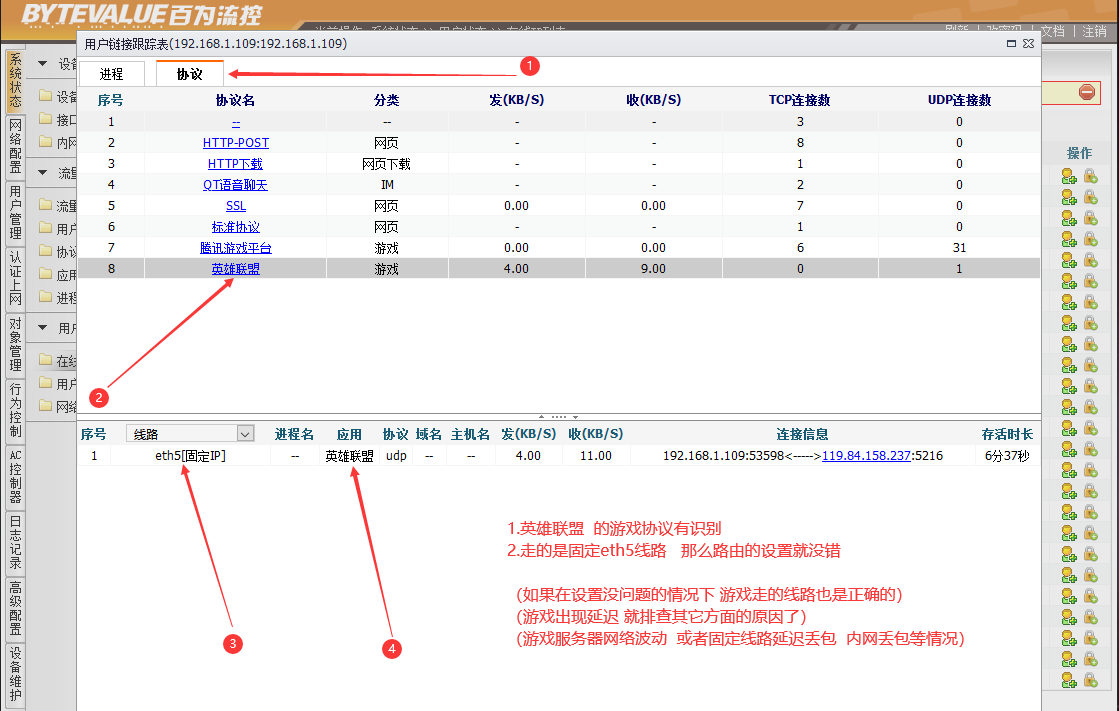
Task: Collapse the 流量 section triangle in sidebar
Action: tap(43, 173)
